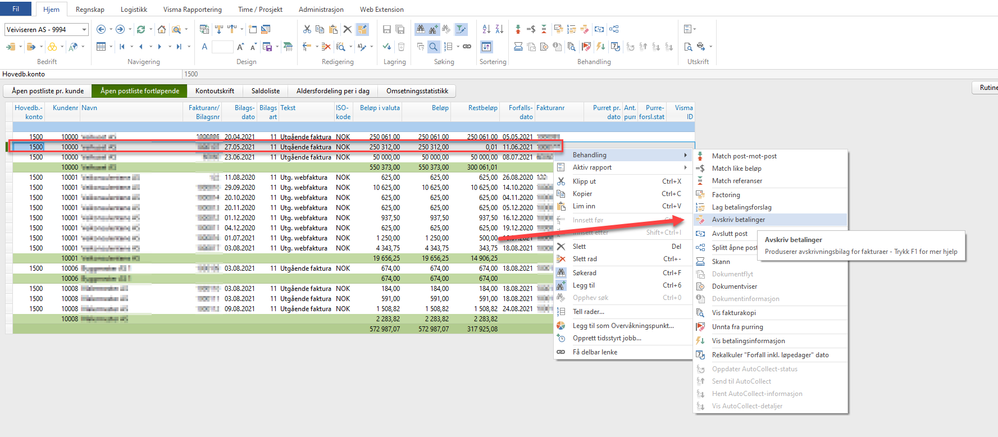Screen dimensions: 998x437
Task: Click the Splitt åpne post ribbon icon
Action: 615,29
